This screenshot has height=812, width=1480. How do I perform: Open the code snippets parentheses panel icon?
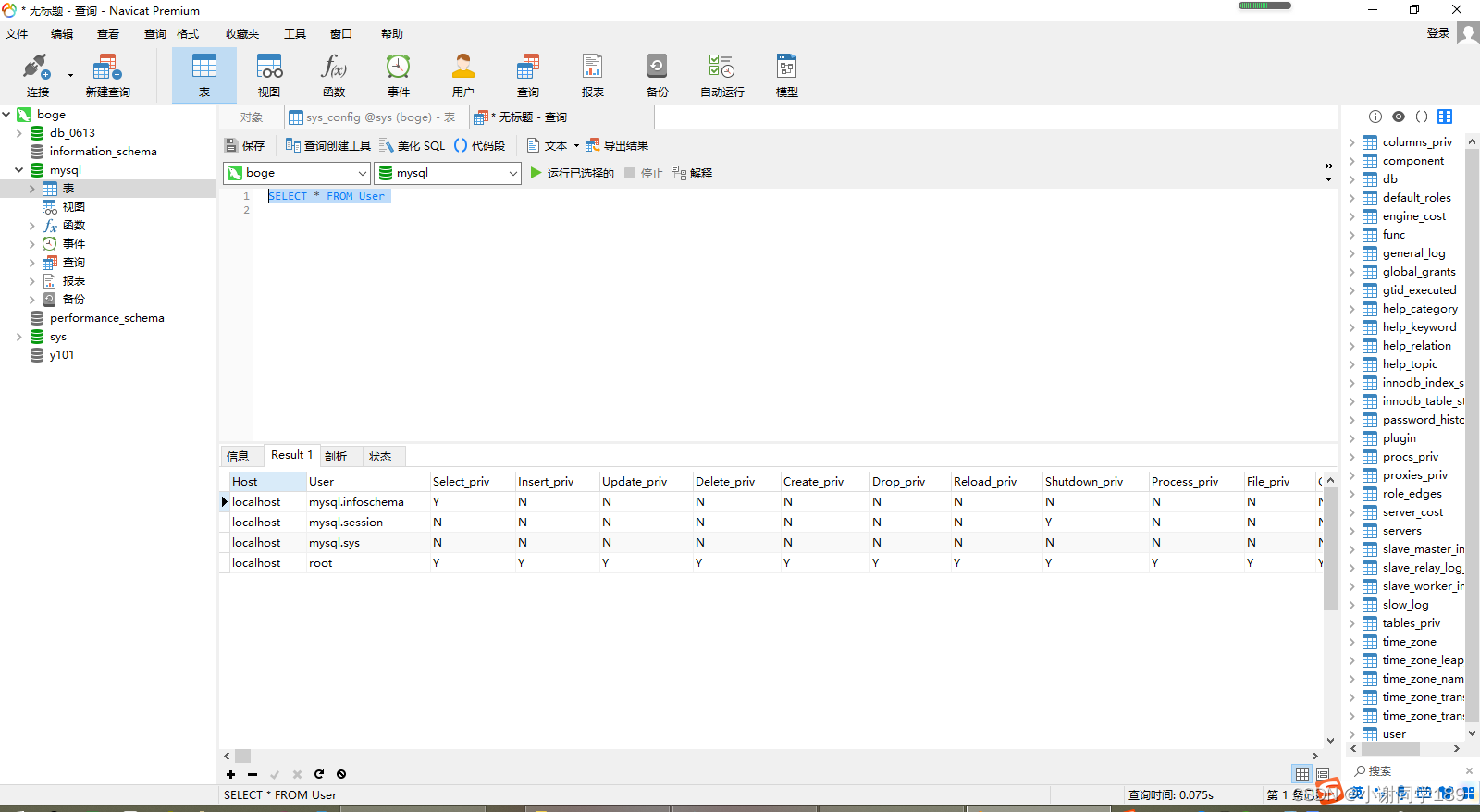point(1422,117)
